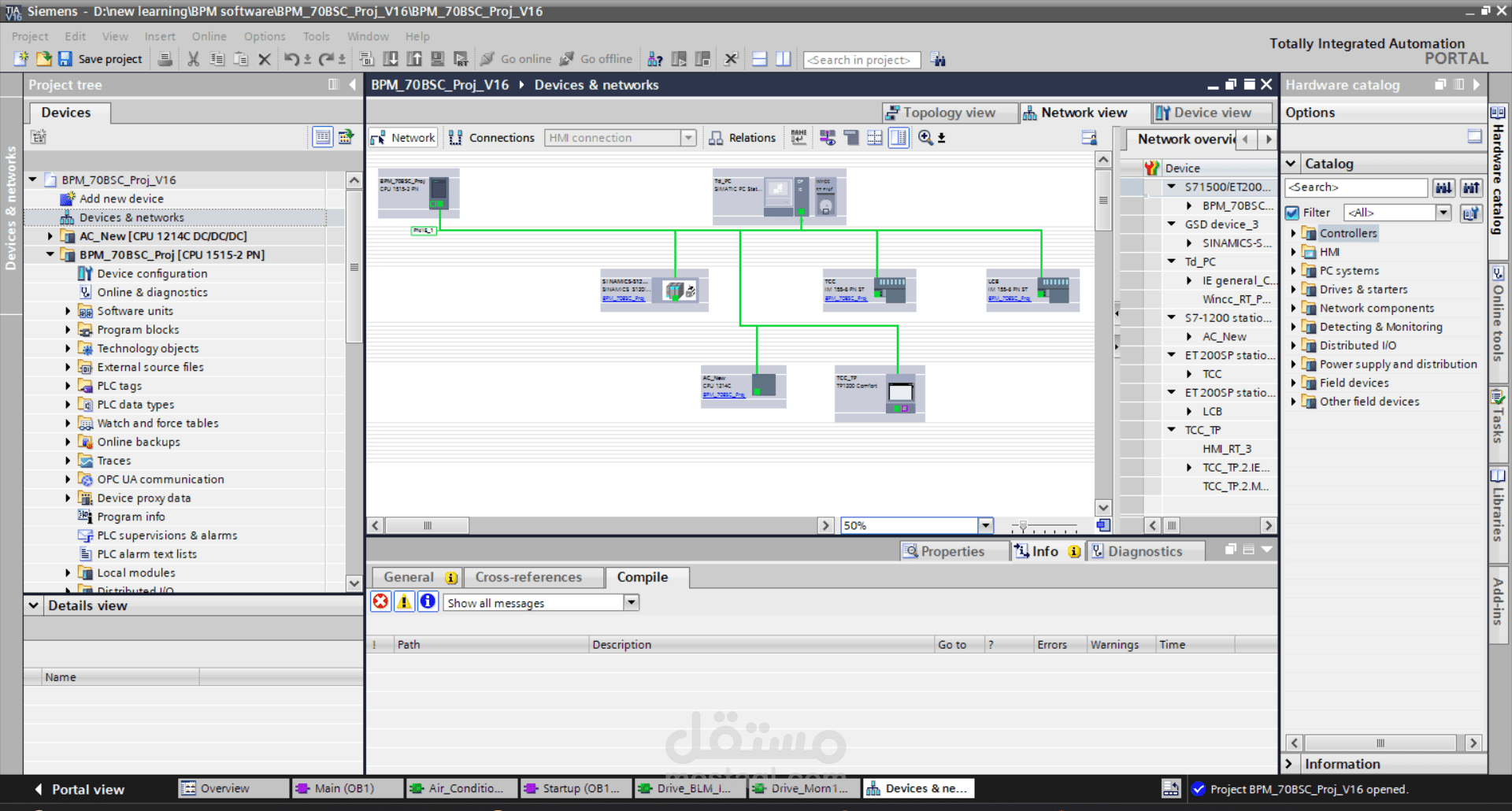Viewport: 1512px width, 811px height.
Task: Click the Show page break icon
Action: (x=874, y=138)
